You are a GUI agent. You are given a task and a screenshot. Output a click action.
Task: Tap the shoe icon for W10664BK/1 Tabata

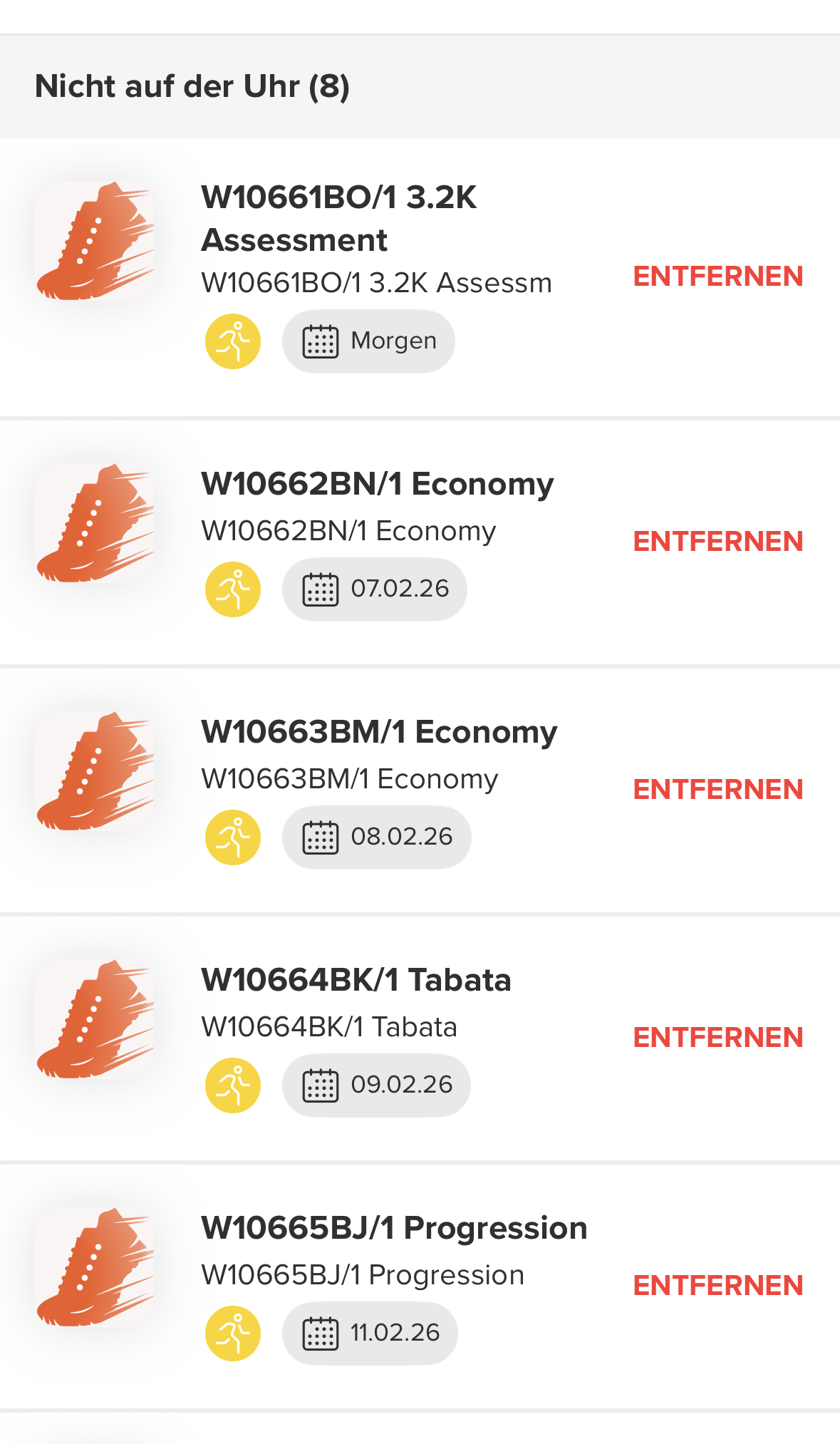click(95, 1019)
